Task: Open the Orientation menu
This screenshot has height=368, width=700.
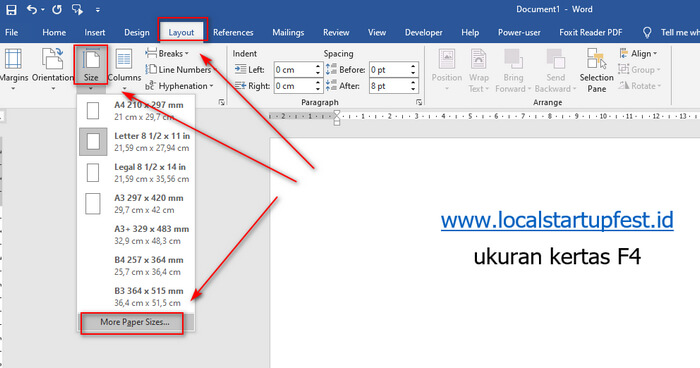Action: tap(53, 69)
